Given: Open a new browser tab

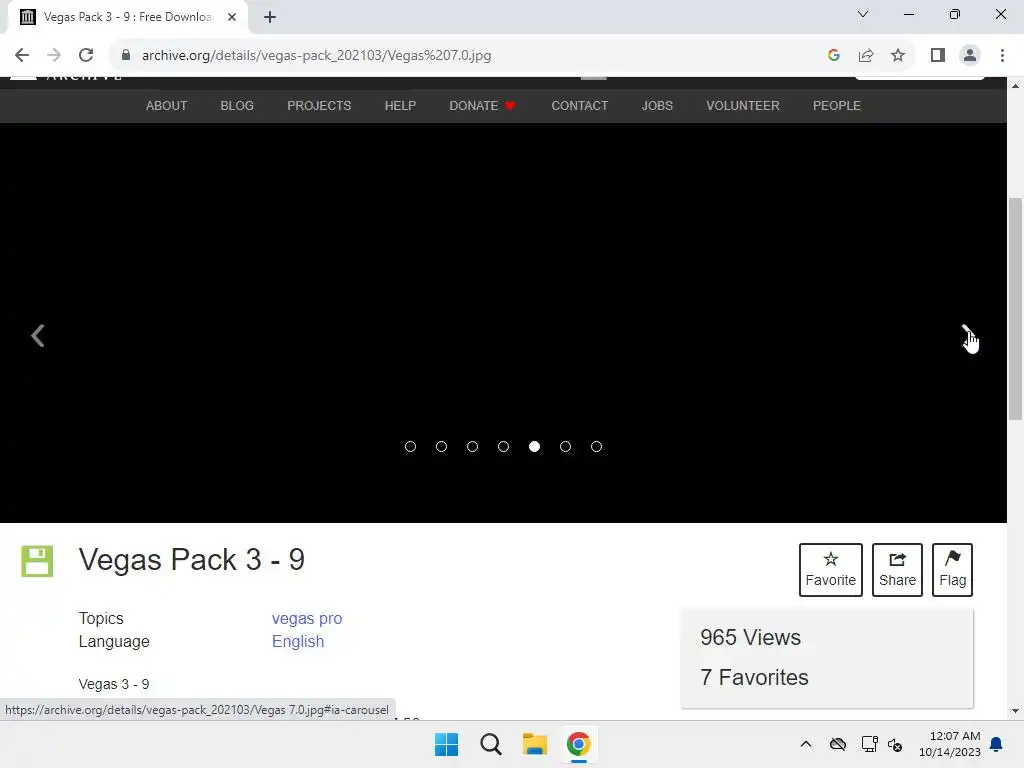Looking at the screenshot, I should coord(270,17).
